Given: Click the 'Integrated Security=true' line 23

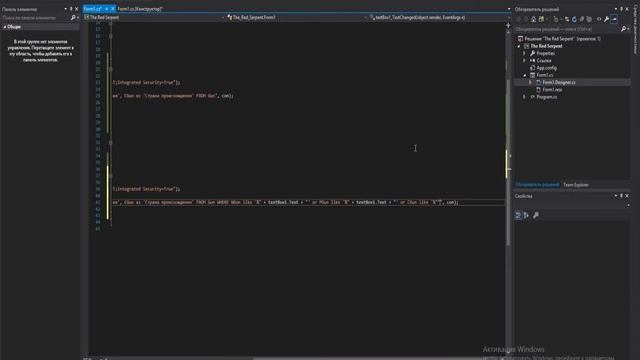Looking at the screenshot, I should click(147, 82).
